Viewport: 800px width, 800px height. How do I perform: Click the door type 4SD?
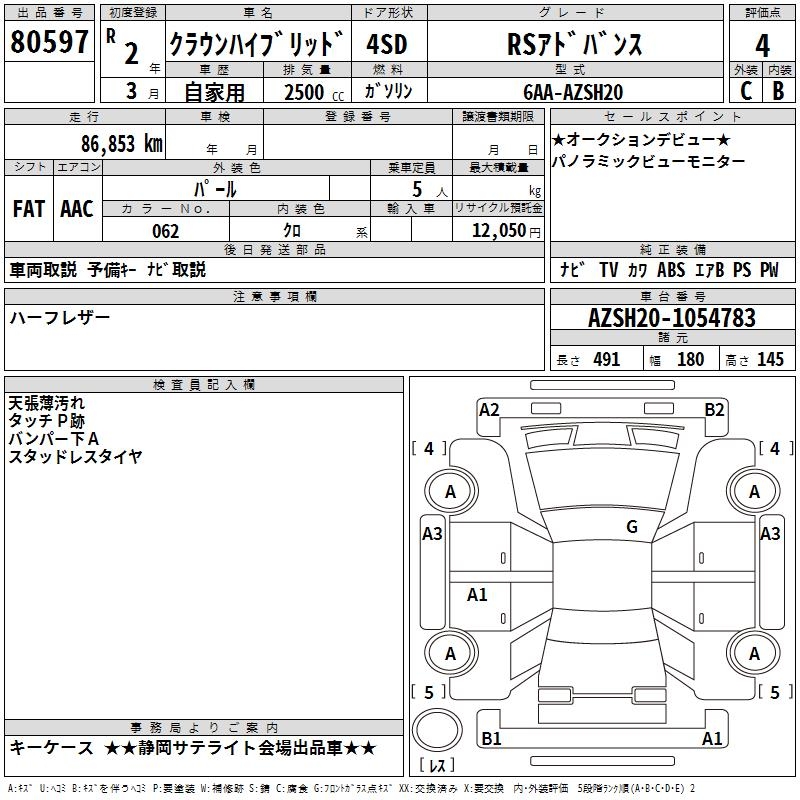[x=387, y=44]
